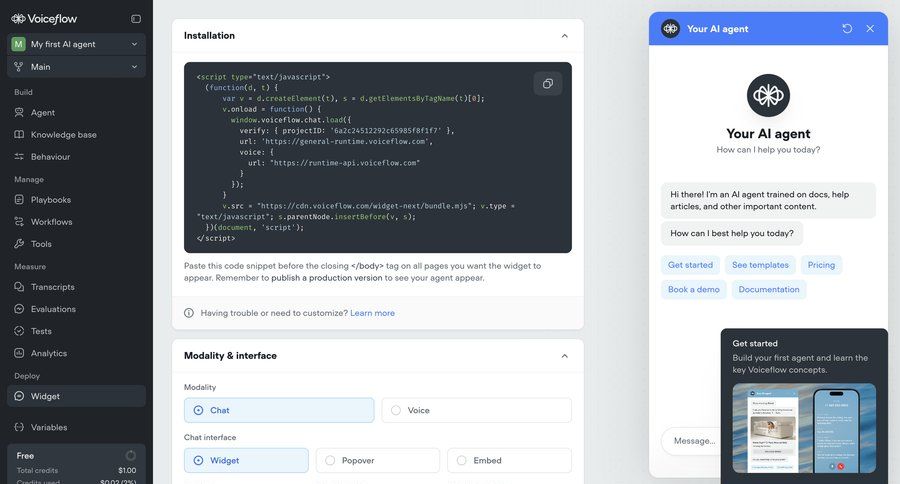Click See templates suggestion

(761, 265)
